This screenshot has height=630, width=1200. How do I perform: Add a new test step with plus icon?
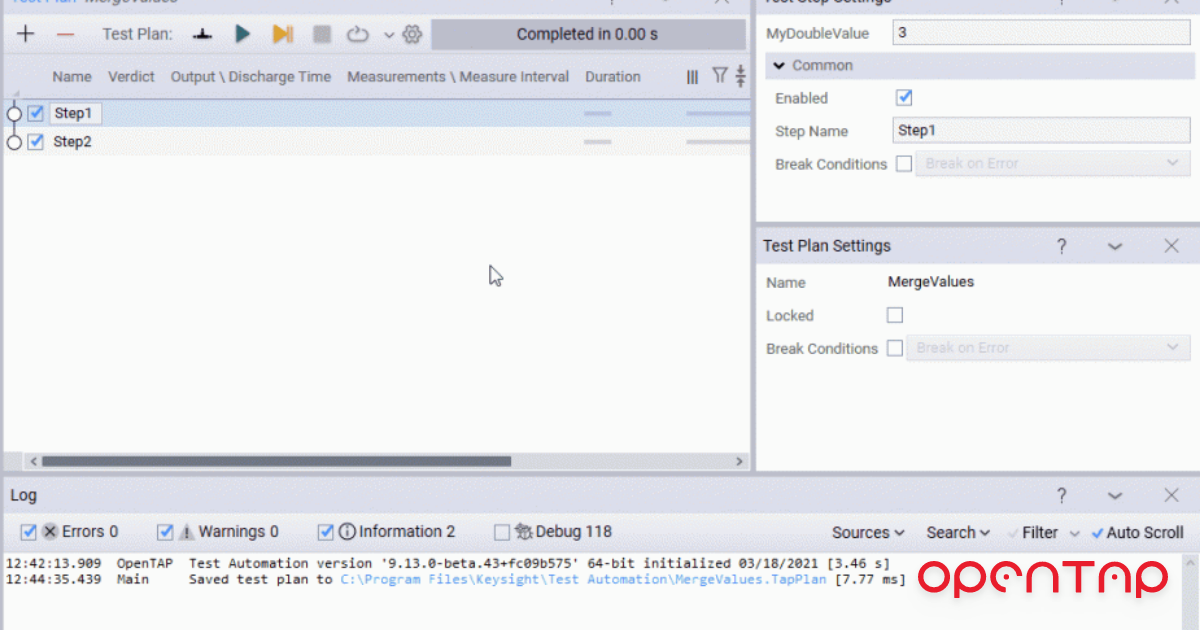(25, 33)
